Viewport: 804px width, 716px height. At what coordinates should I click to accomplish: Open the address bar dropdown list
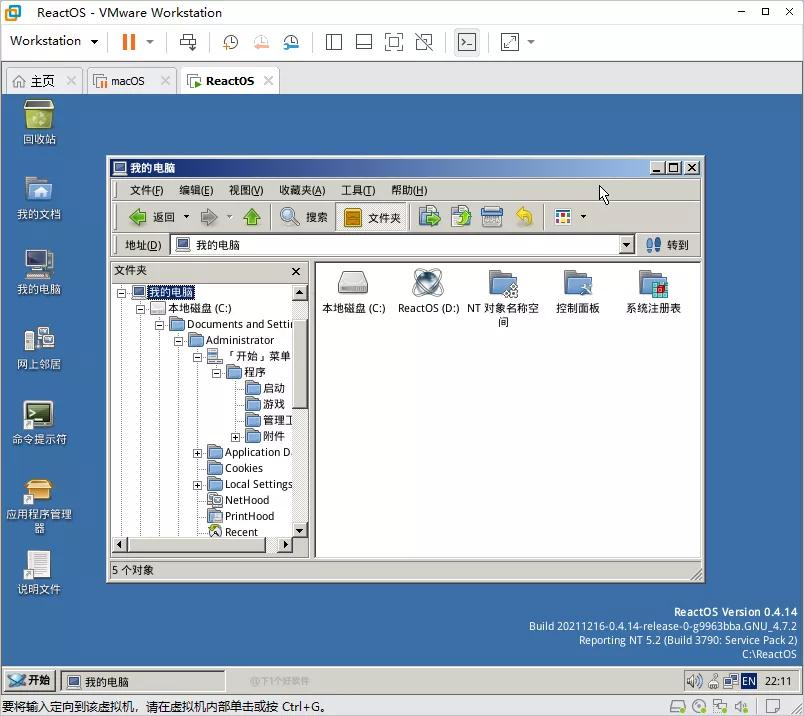[x=626, y=244]
